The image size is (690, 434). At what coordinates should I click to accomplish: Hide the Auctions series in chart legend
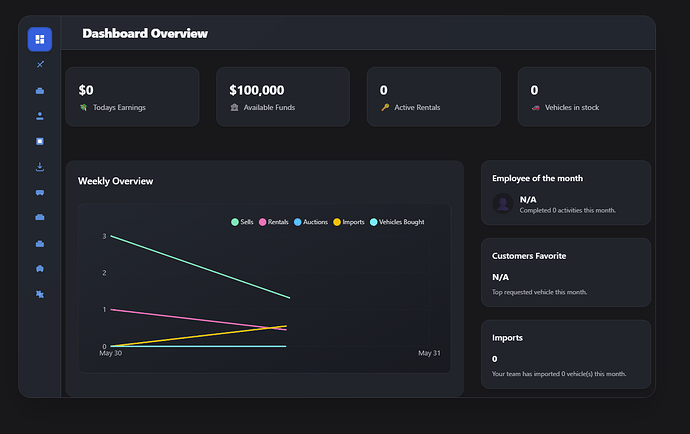coord(311,222)
